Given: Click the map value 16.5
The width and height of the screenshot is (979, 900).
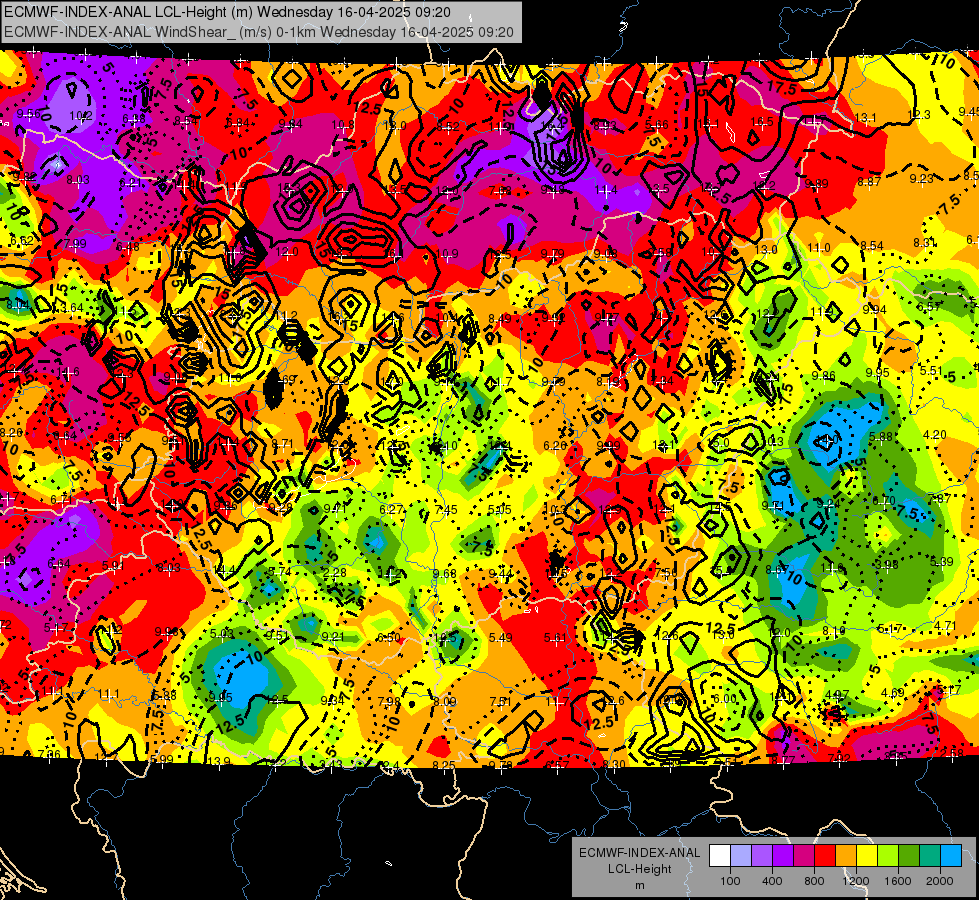Looking at the screenshot, I should click(x=762, y=122).
